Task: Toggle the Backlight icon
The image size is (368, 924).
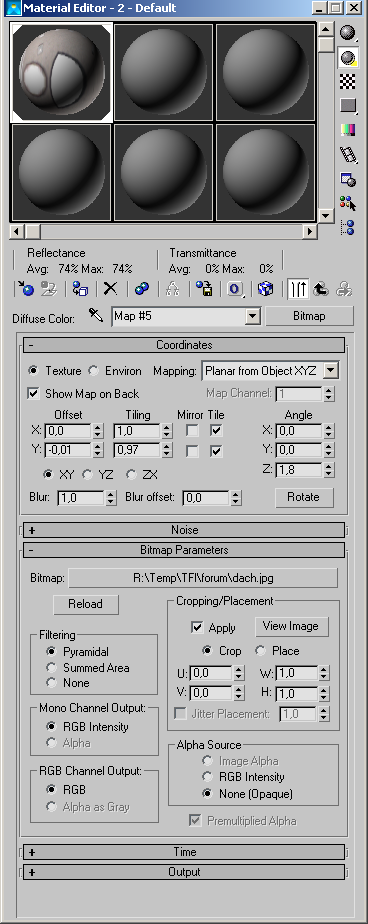Action: [x=348, y=58]
